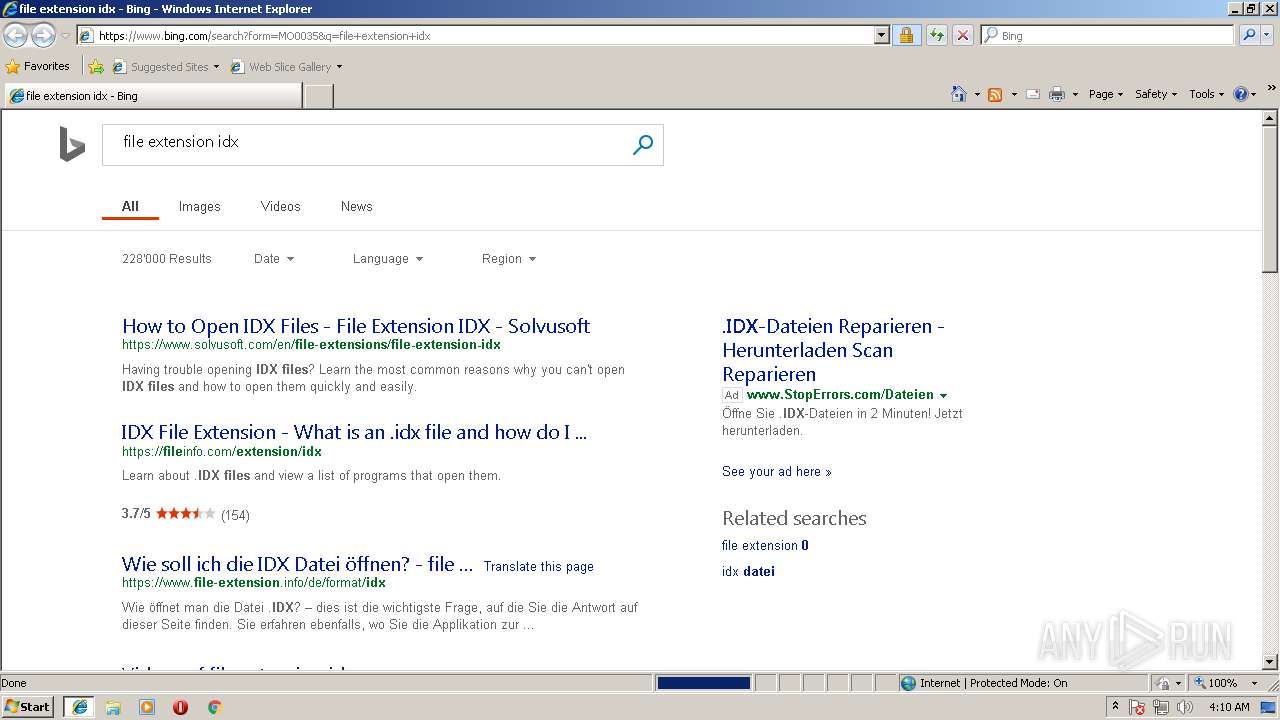Open Google Chrome from the taskbar
This screenshot has width=1280, height=720.
click(214, 707)
